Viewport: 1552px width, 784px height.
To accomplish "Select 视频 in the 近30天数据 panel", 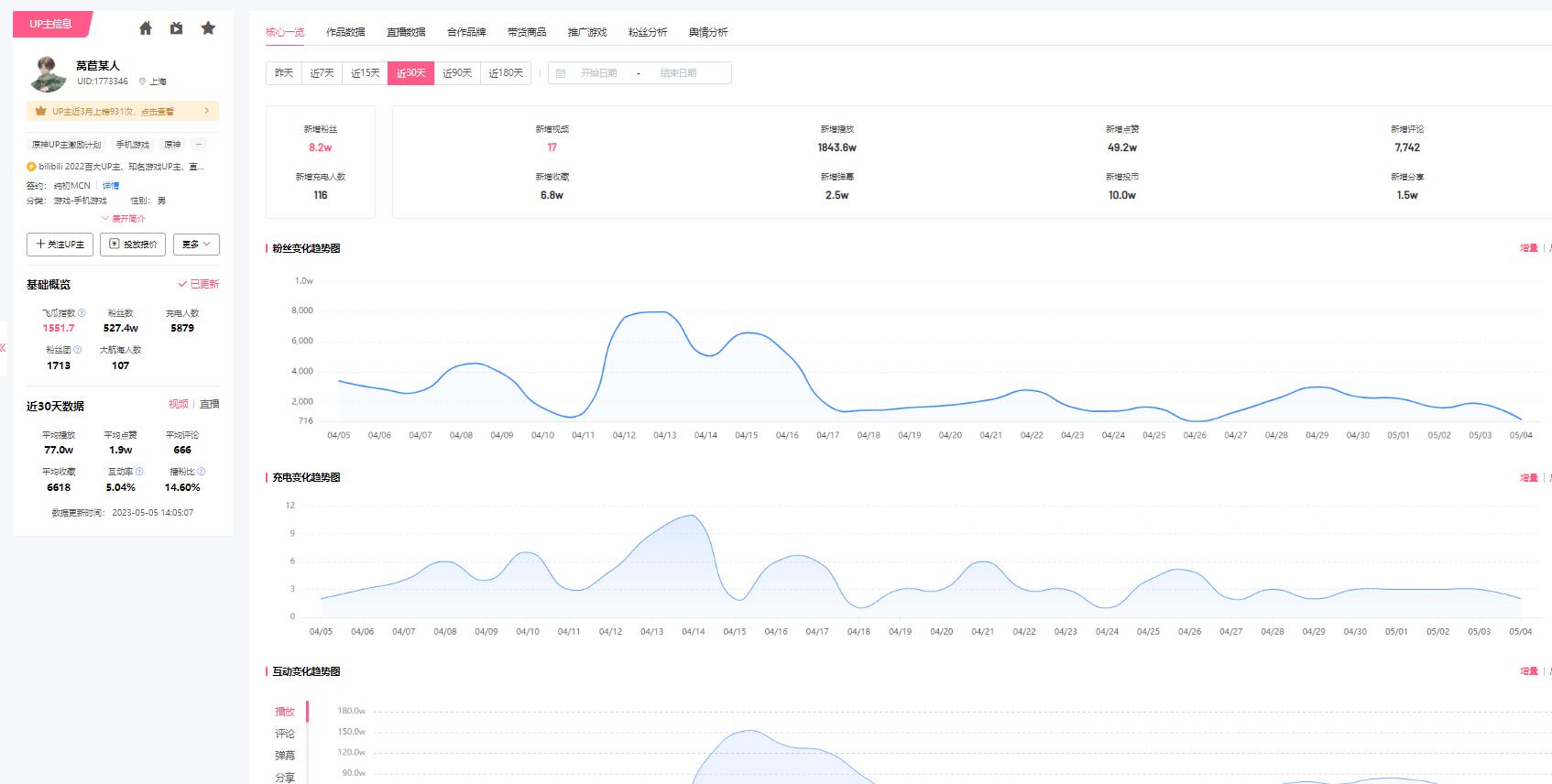I will (x=178, y=404).
